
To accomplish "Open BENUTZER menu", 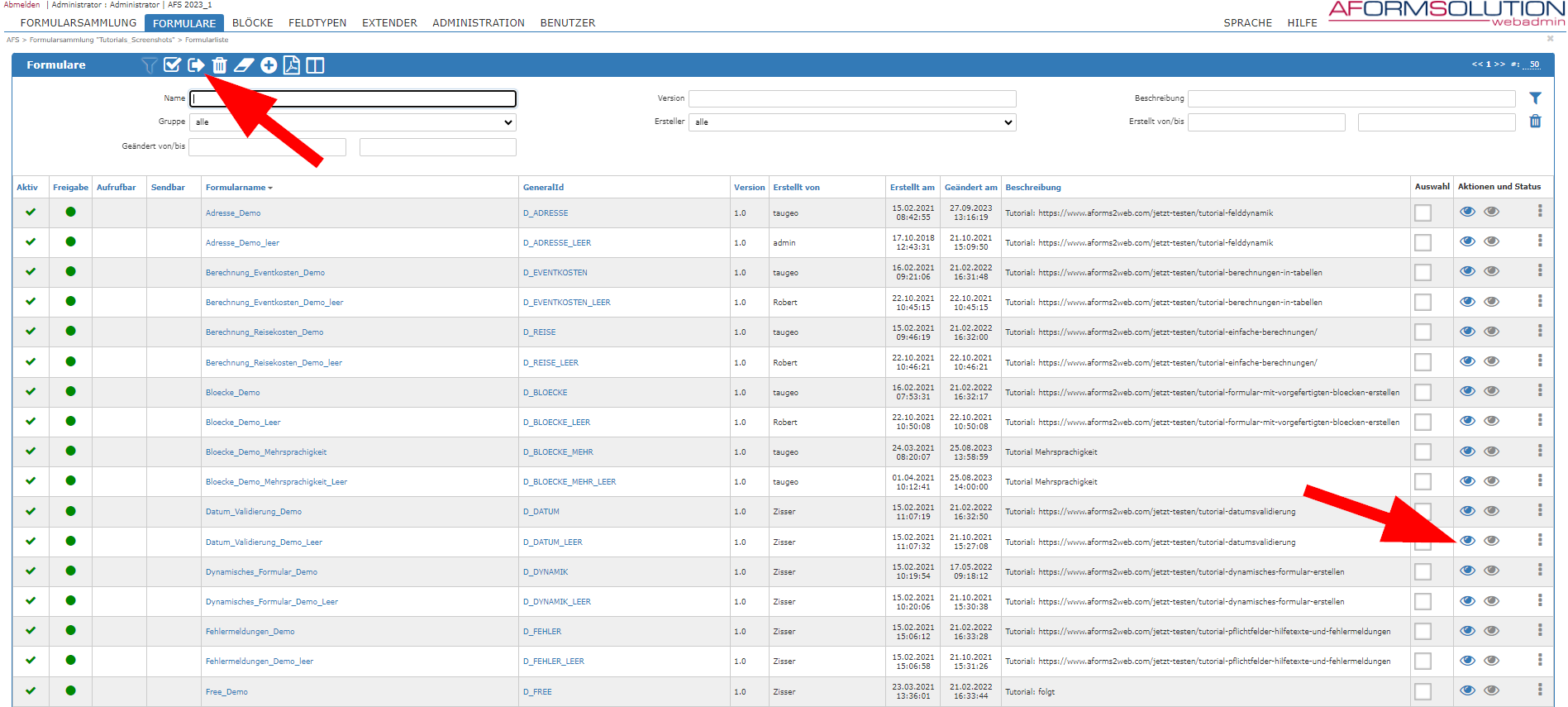I will coord(568,23).
